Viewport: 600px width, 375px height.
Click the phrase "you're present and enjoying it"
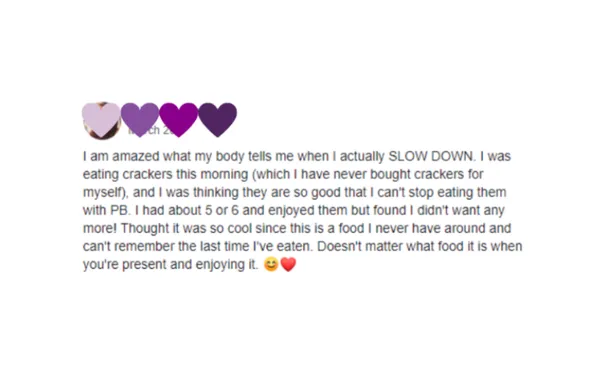click(170, 264)
